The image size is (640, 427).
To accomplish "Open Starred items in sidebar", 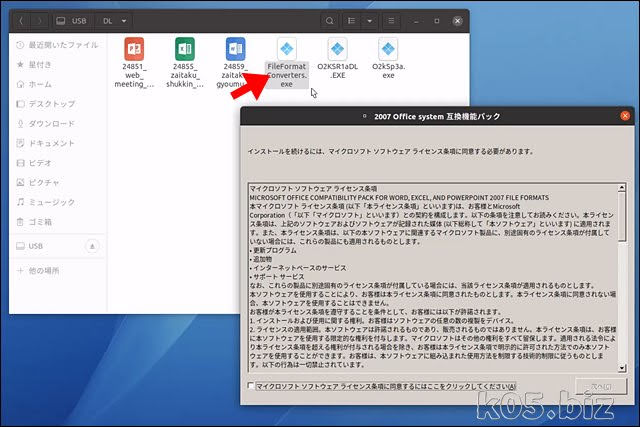I will coord(58,64).
